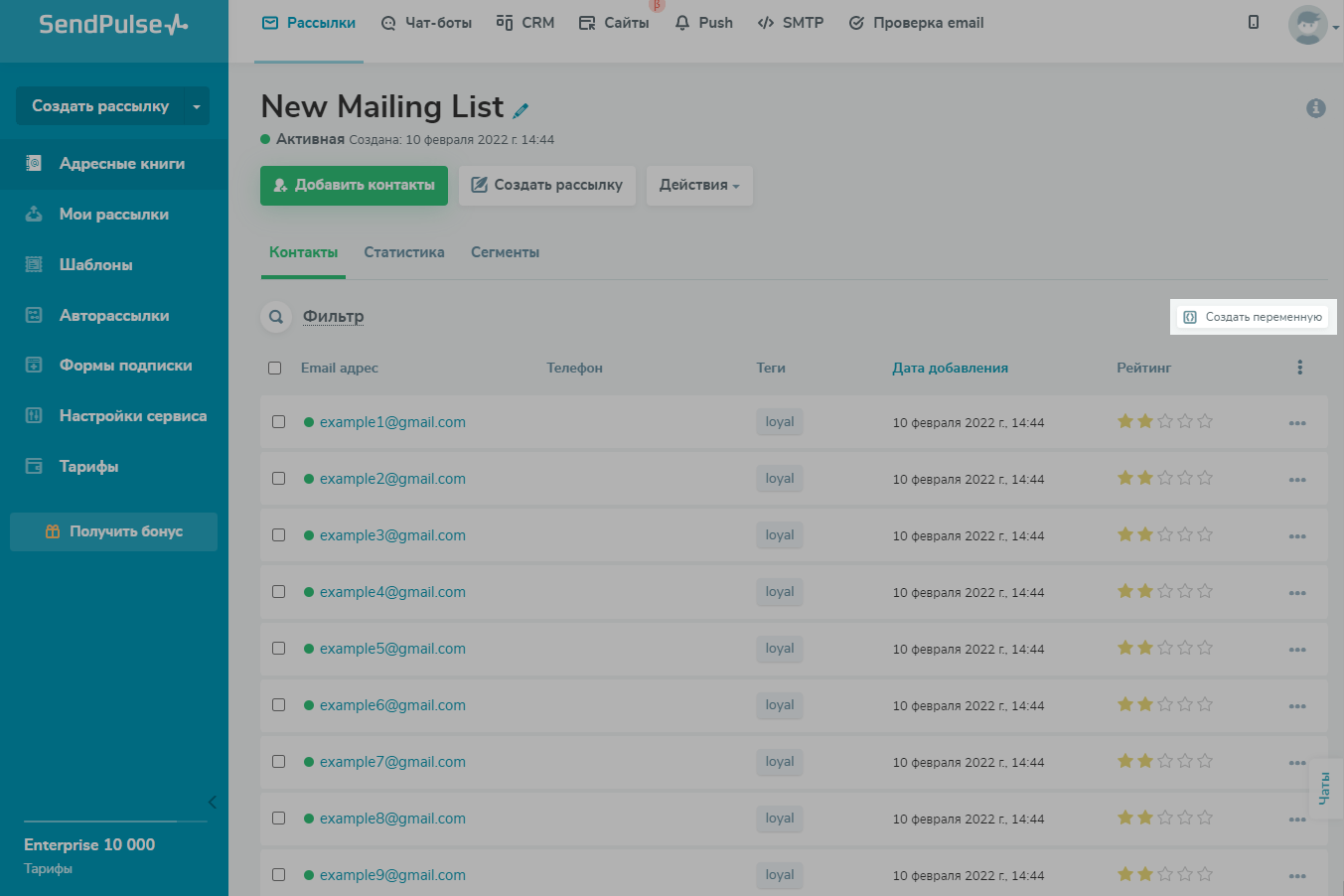The width and height of the screenshot is (1344, 896).
Task: Open the three-dot menu for example1@gmail.com
Action: (x=1296, y=423)
